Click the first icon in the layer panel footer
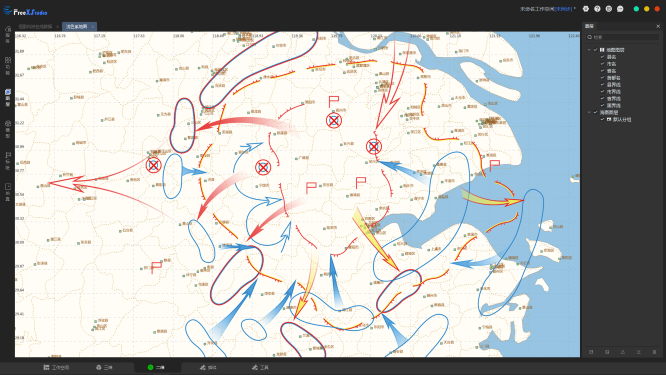 591,352
